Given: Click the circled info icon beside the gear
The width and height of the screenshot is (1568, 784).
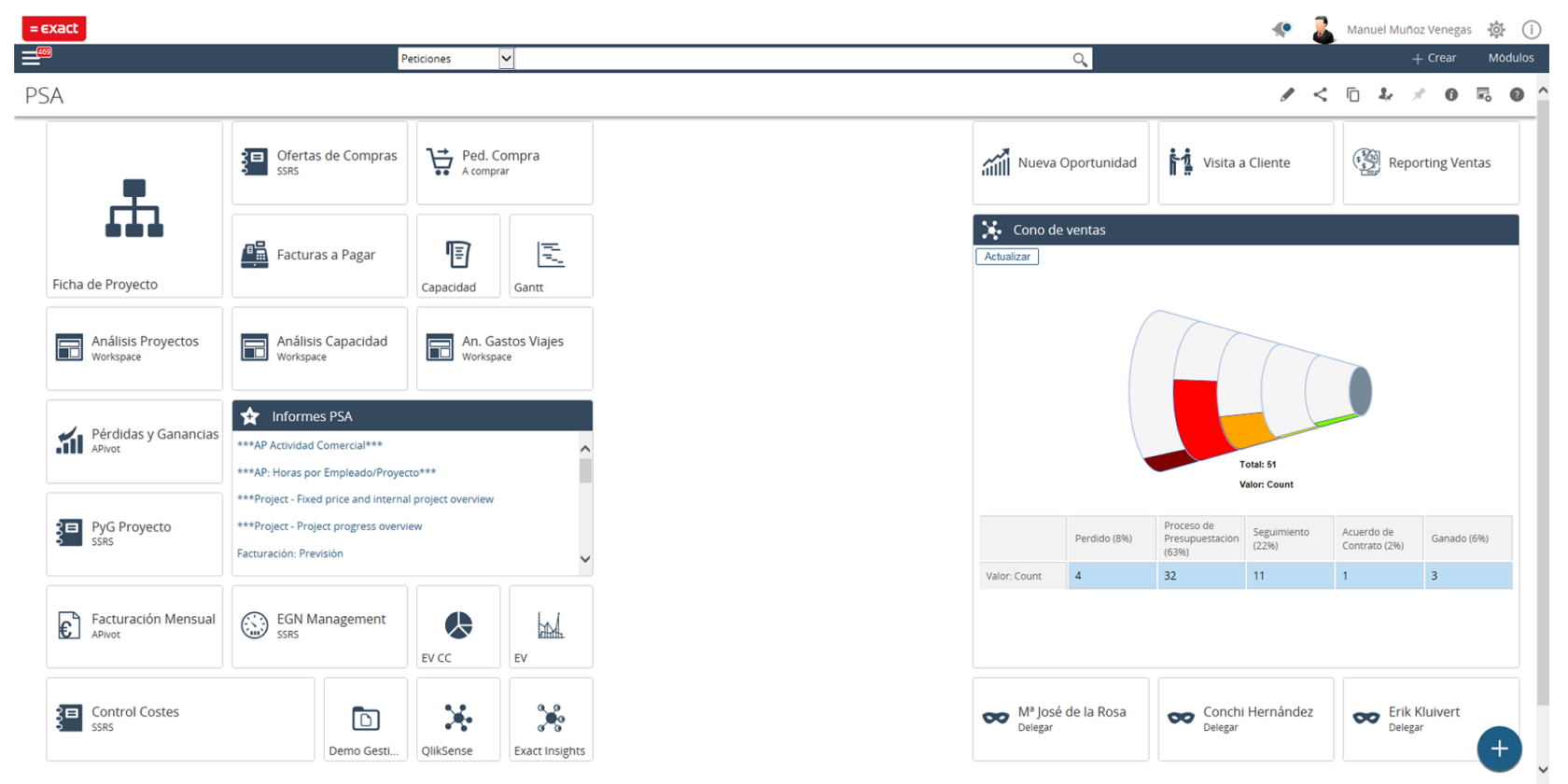Looking at the screenshot, I should [1532, 30].
